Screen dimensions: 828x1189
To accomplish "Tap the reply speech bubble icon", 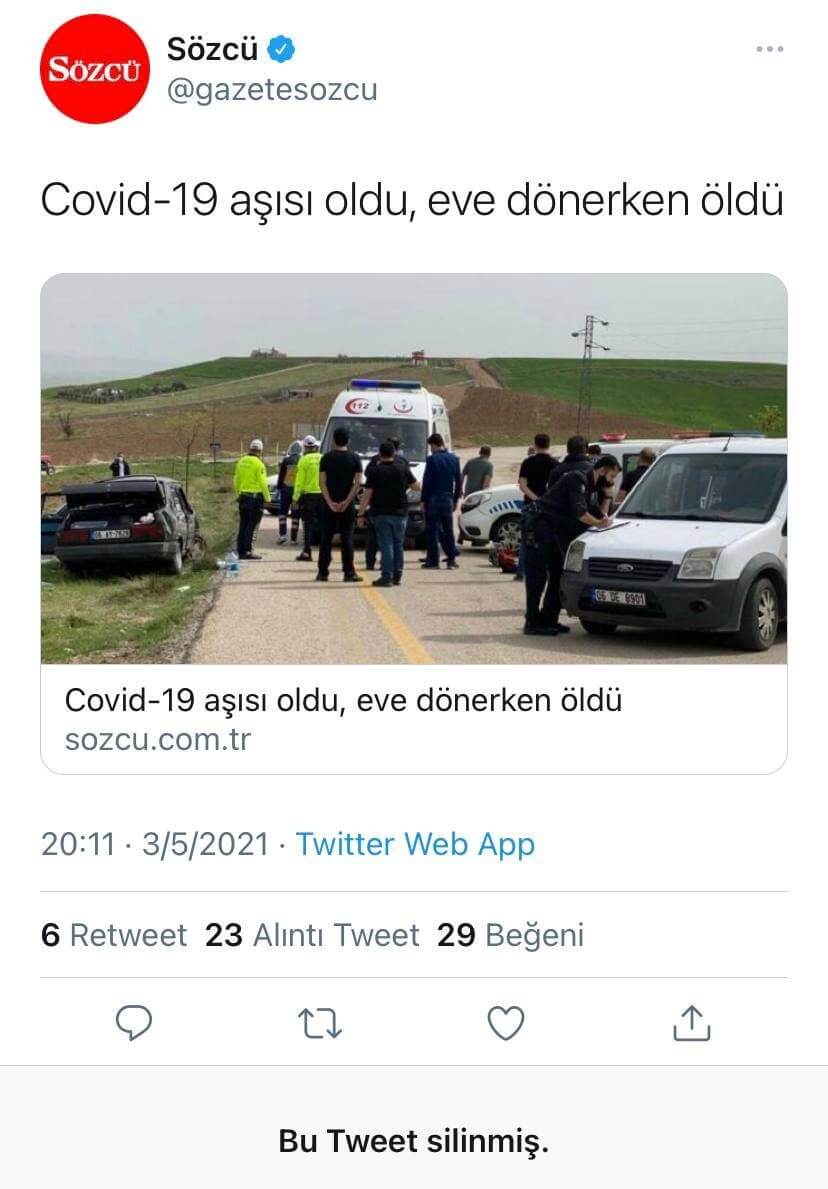I will [x=134, y=1022].
